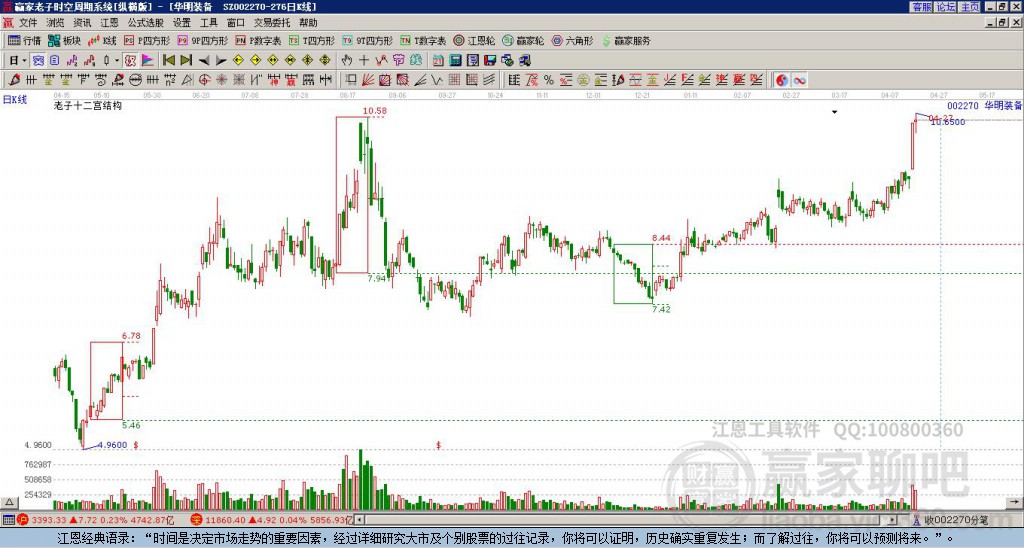Expand volume panel with up-triangle button
Image resolution: width=1024 pixels, height=548 pixels.
click(x=8, y=502)
